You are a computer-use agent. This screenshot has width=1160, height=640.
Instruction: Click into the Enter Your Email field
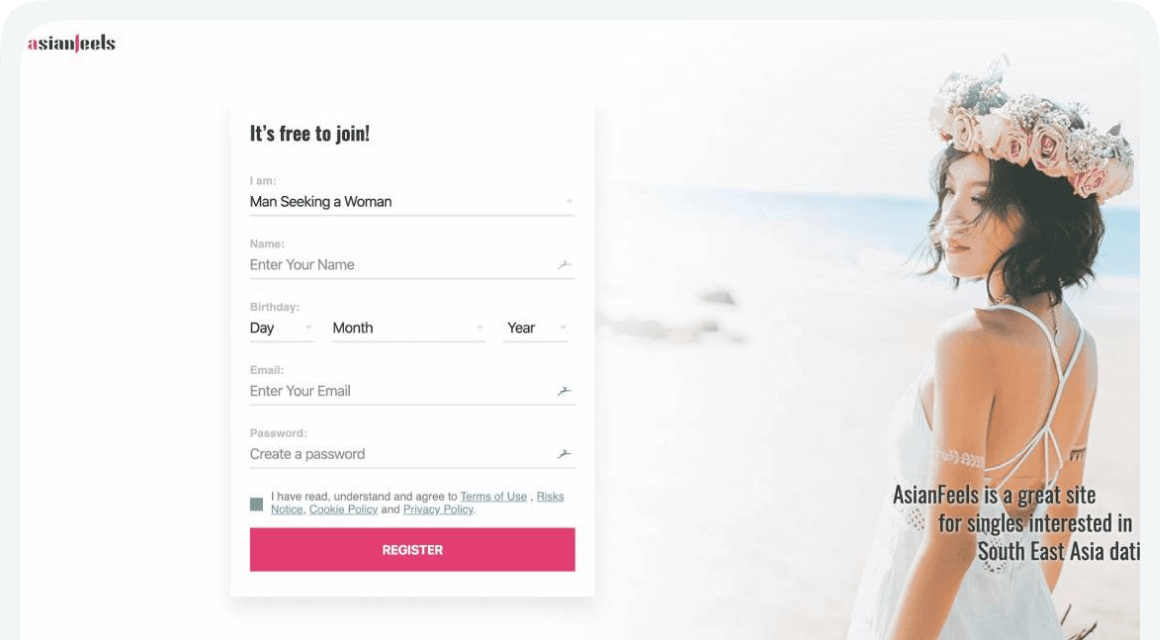click(x=400, y=391)
